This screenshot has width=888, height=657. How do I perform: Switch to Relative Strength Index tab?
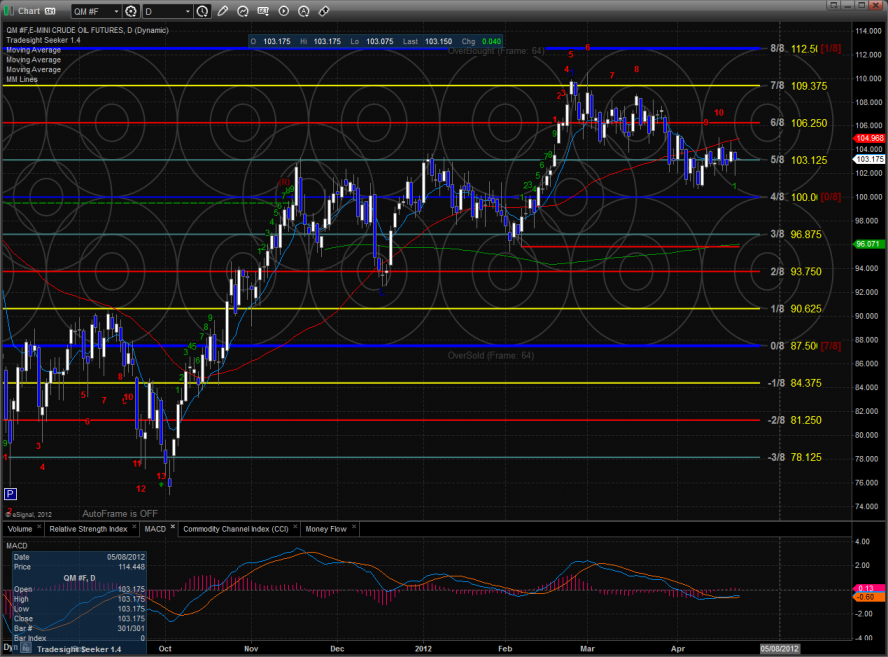[89, 527]
